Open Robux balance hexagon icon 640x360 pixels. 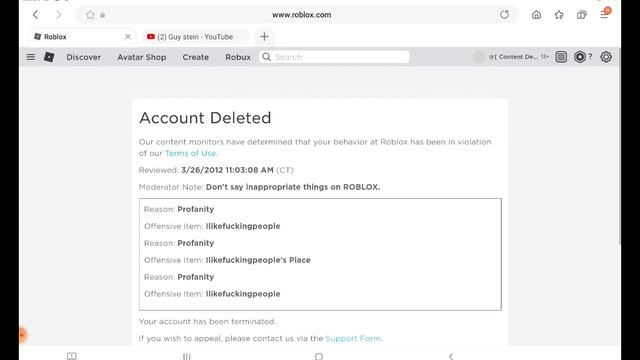click(x=580, y=57)
